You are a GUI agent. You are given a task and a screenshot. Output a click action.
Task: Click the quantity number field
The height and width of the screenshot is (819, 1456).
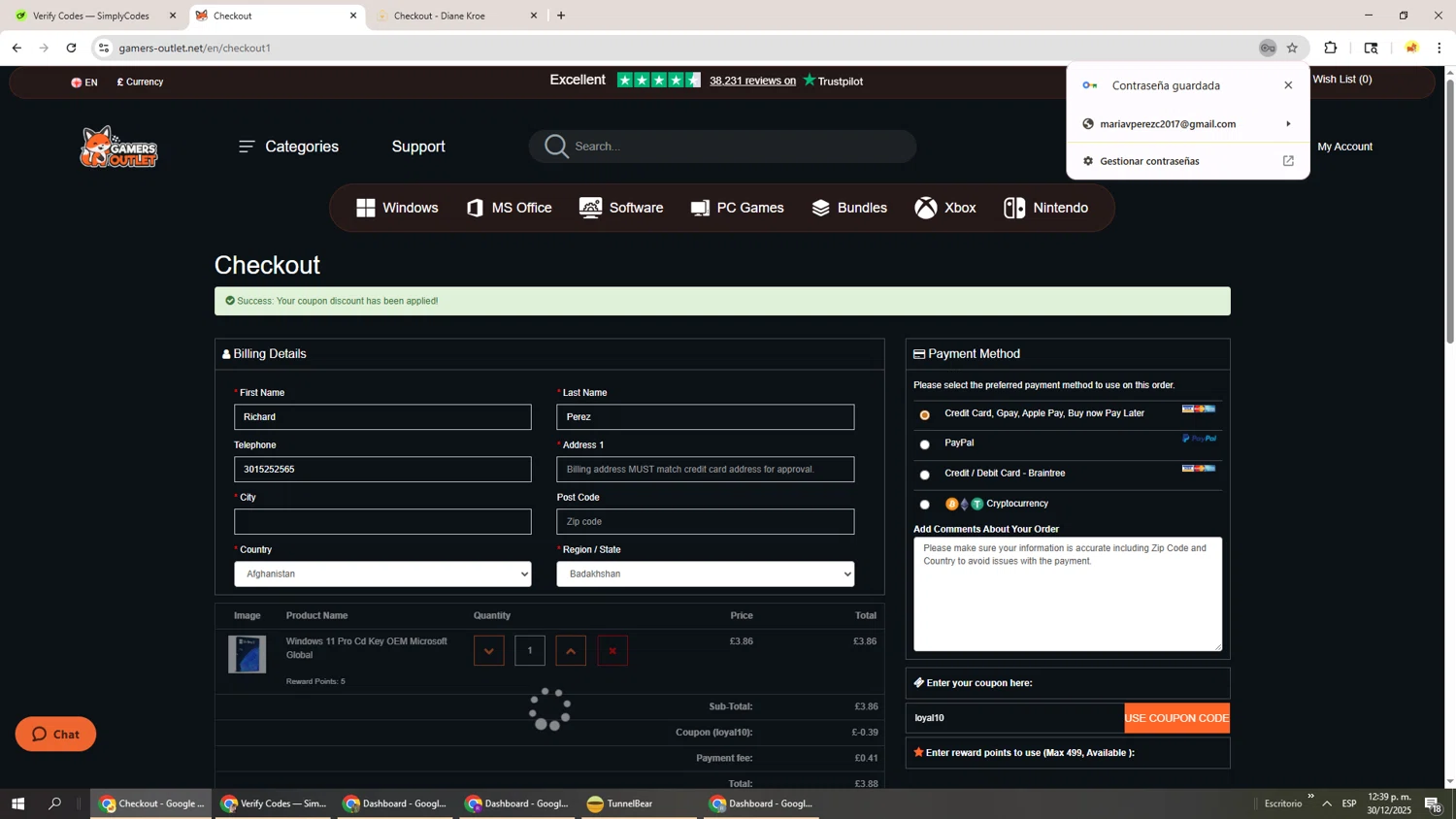pyautogui.click(x=530, y=651)
